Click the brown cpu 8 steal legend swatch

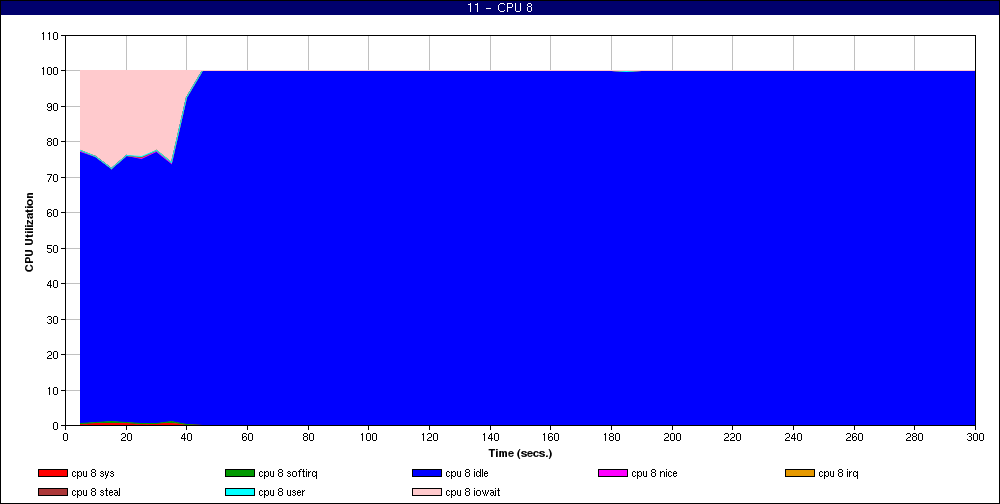click(53, 492)
